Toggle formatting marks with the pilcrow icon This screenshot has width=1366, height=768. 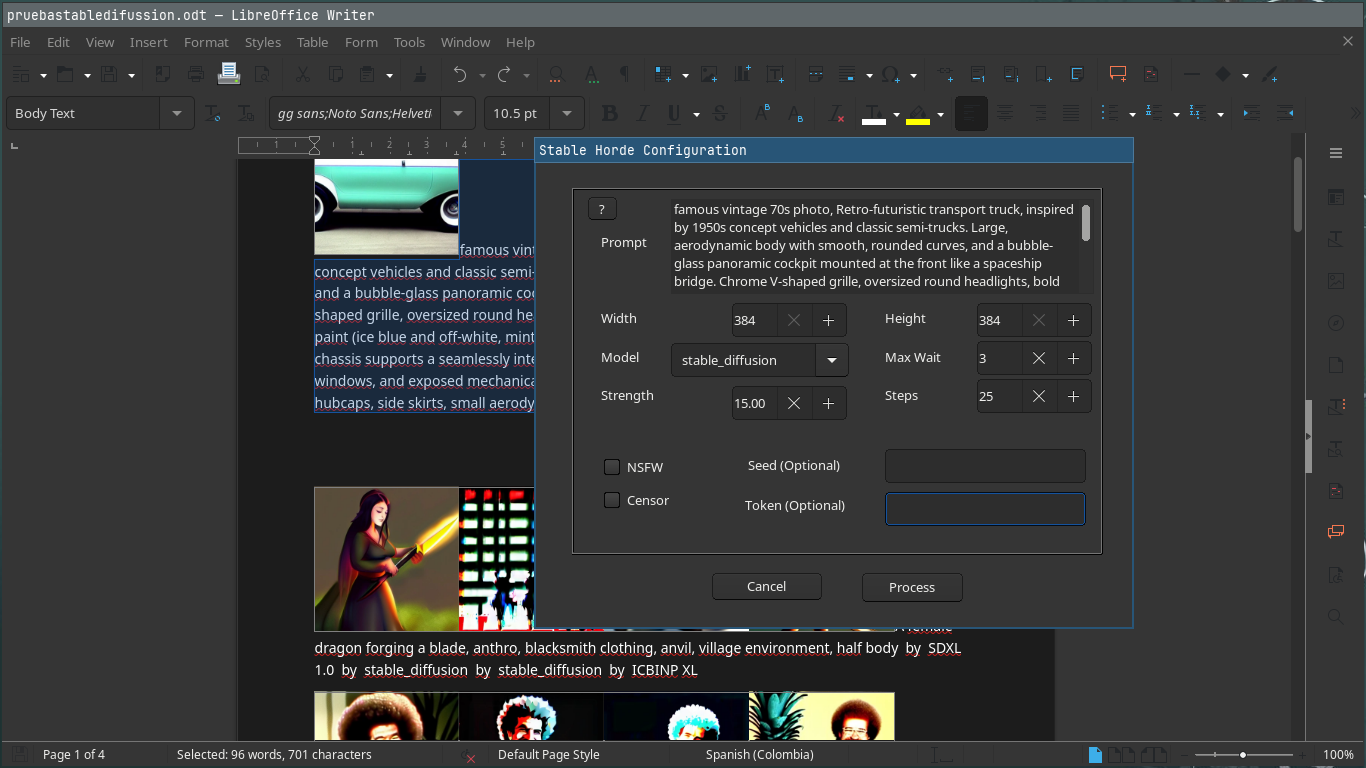[624, 74]
